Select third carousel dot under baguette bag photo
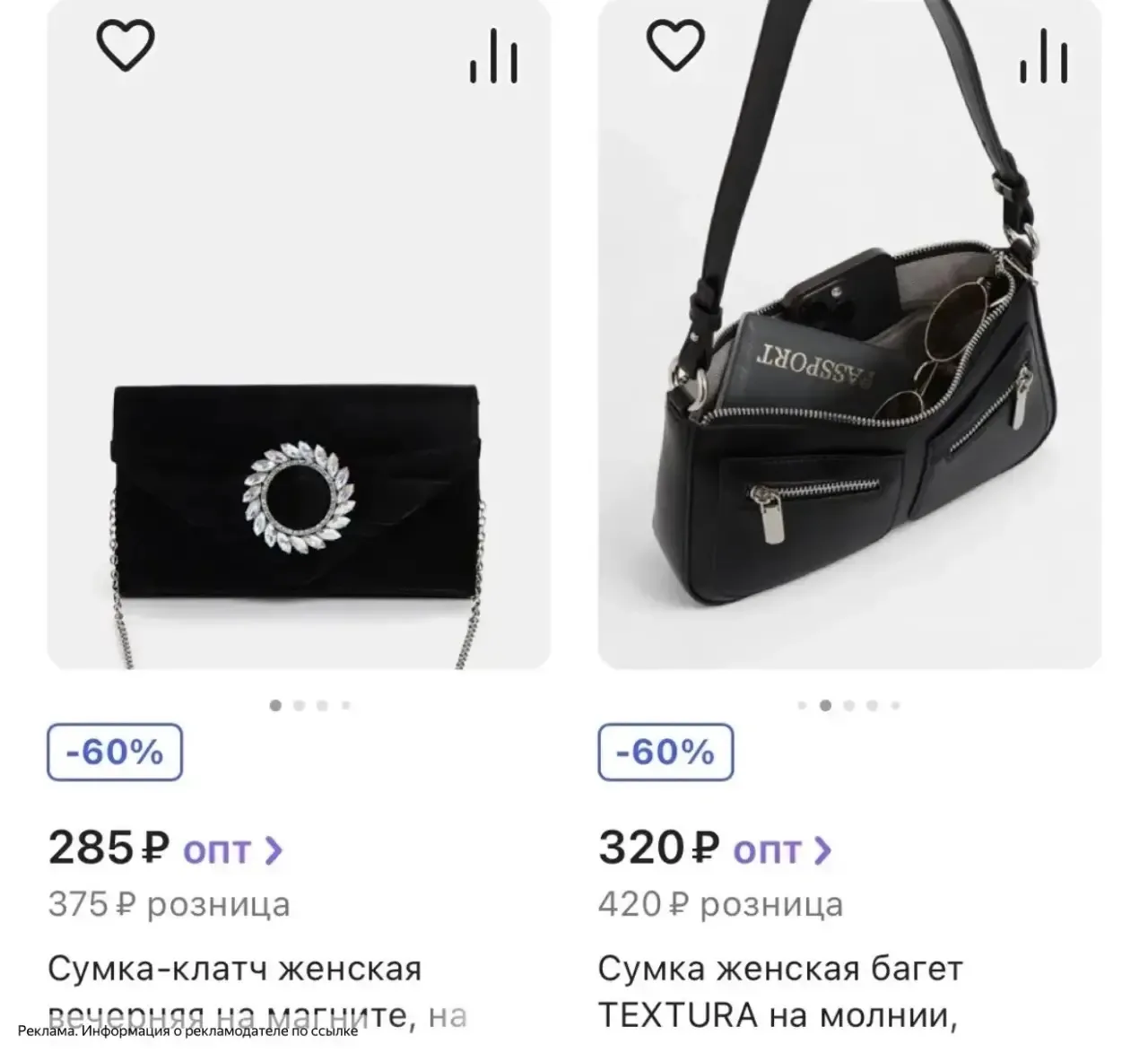1148x1053 pixels. pyautogui.click(x=849, y=706)
